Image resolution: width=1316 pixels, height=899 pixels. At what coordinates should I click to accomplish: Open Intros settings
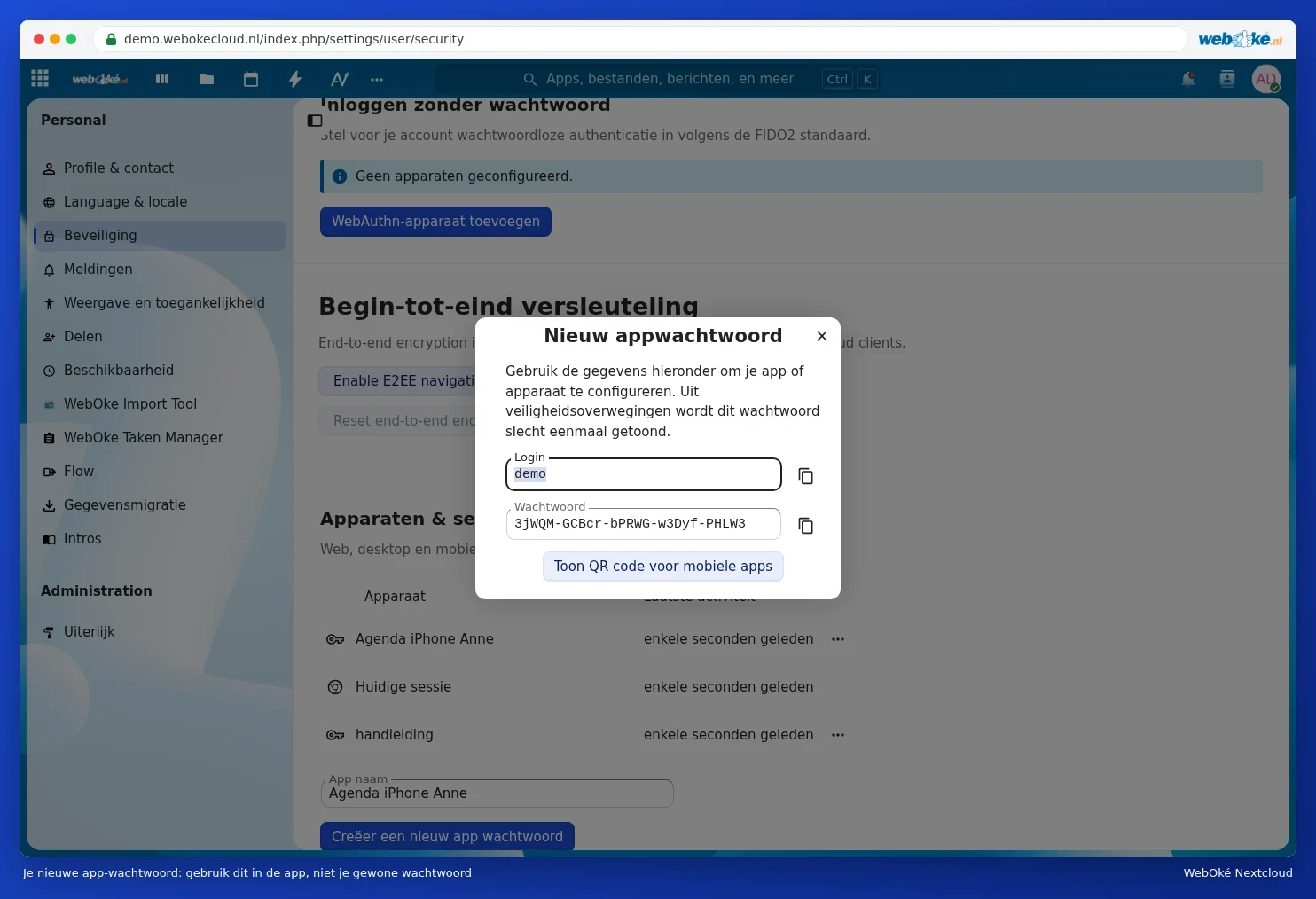160,539
